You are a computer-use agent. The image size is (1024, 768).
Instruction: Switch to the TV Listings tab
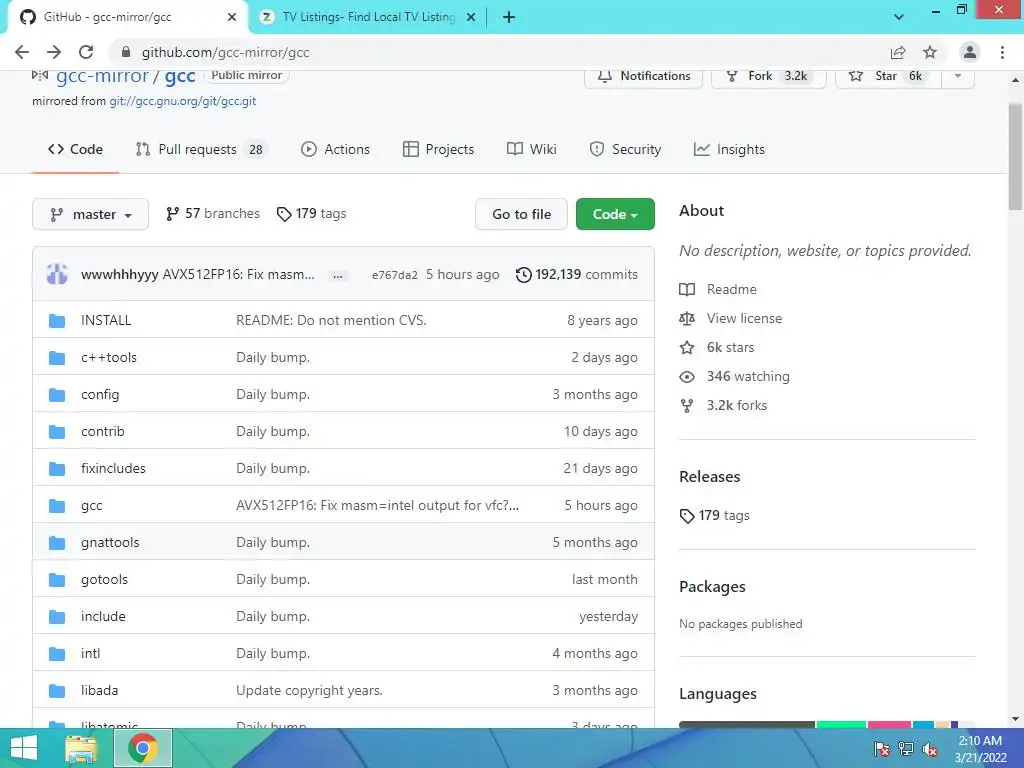(x=368, y=17)
